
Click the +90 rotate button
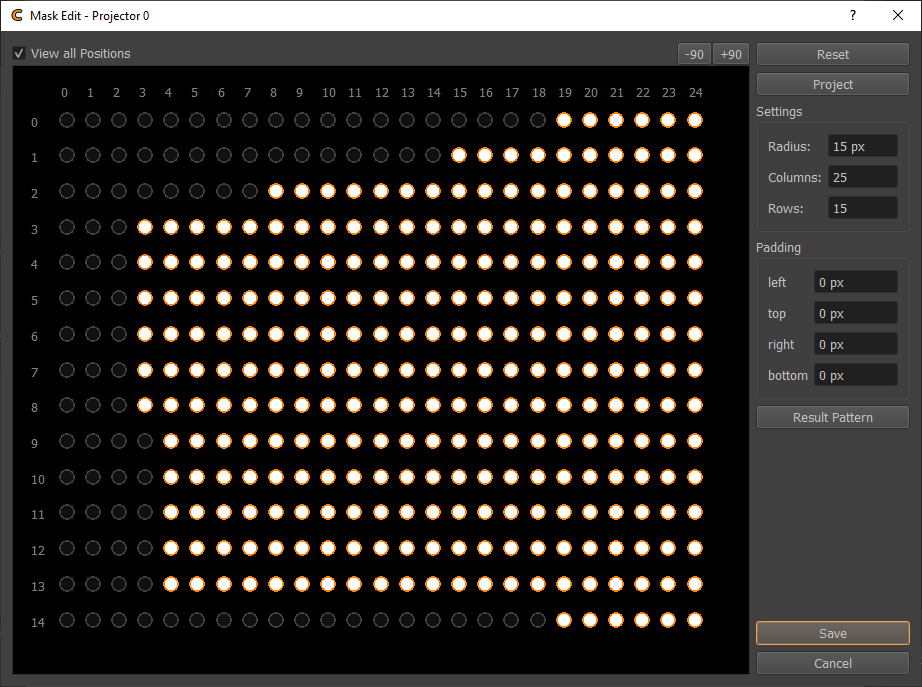[x=731, y=54]
